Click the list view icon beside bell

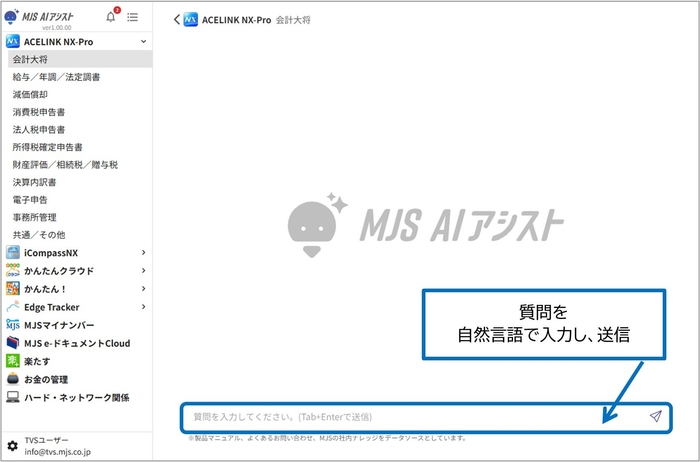click(133, 17)
